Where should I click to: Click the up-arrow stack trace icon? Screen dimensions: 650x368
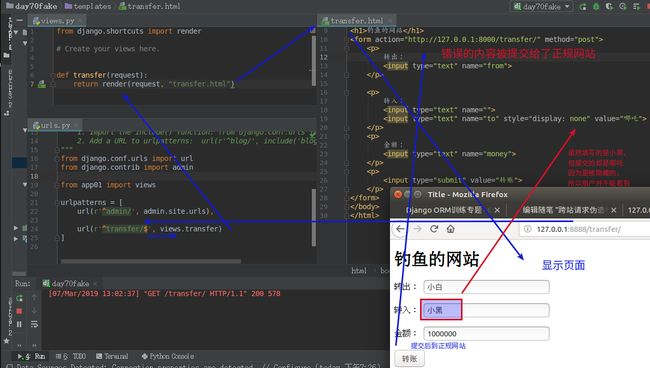[x=34, y=298]
